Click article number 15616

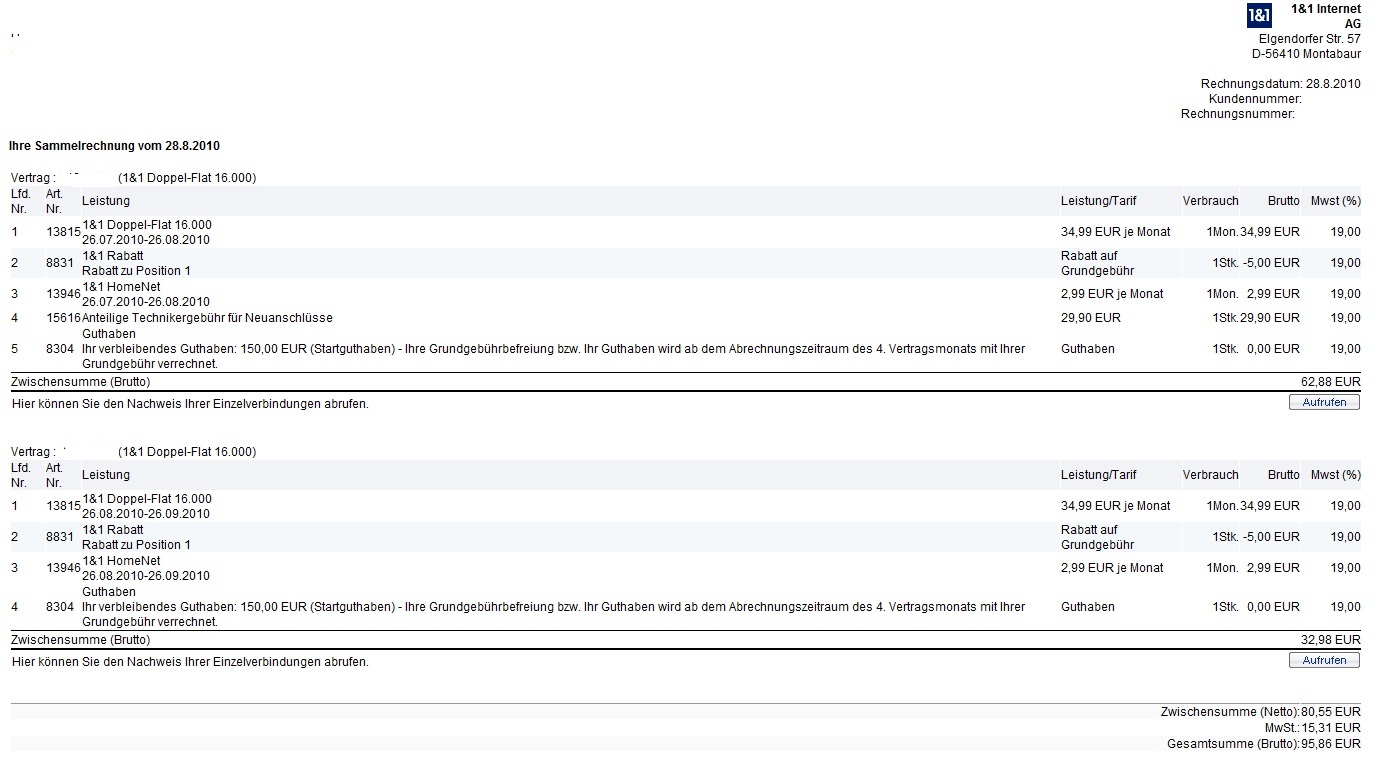tap(63, 318)
